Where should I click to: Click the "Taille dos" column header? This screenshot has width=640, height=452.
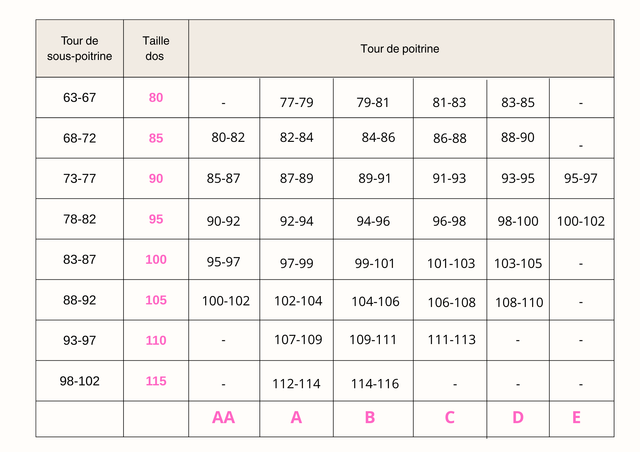(x=156, y=48)
